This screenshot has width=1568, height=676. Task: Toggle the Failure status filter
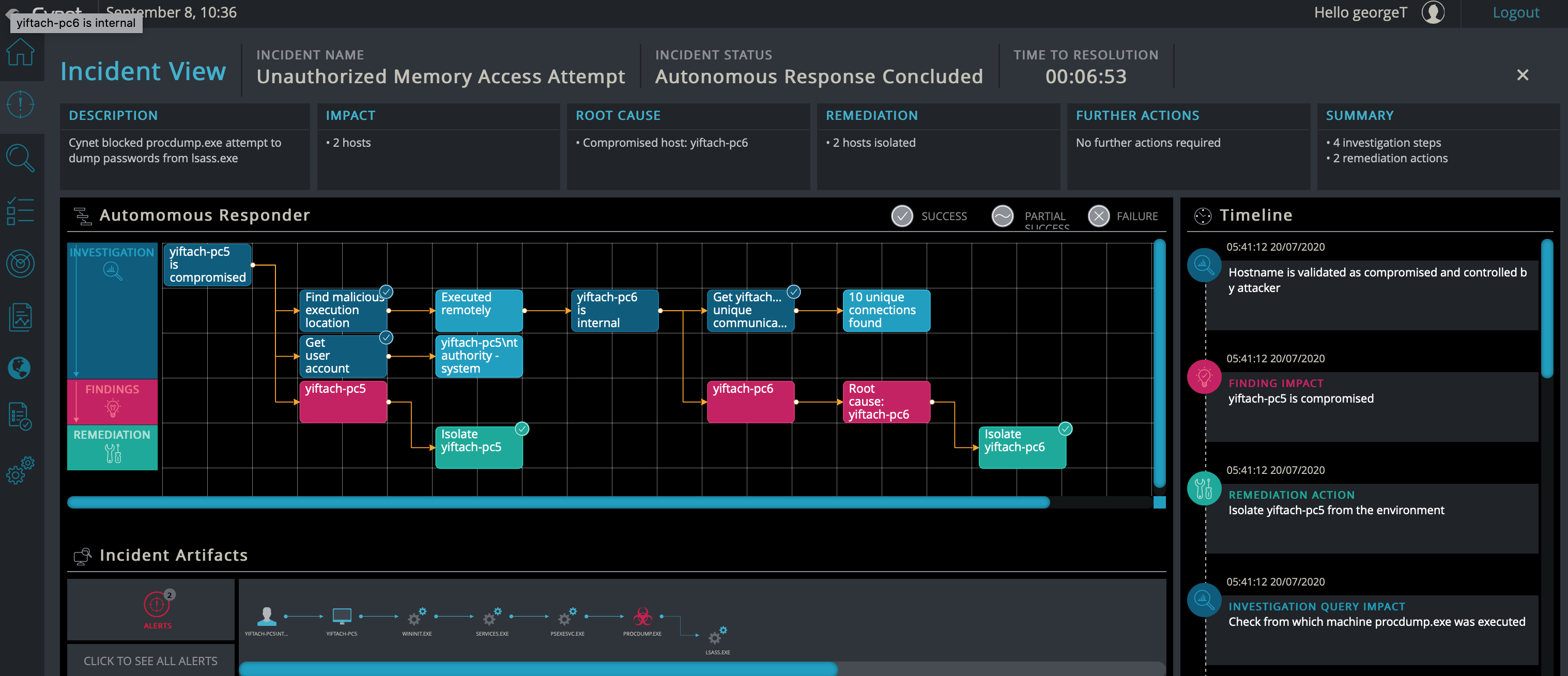click(1098, 216)
